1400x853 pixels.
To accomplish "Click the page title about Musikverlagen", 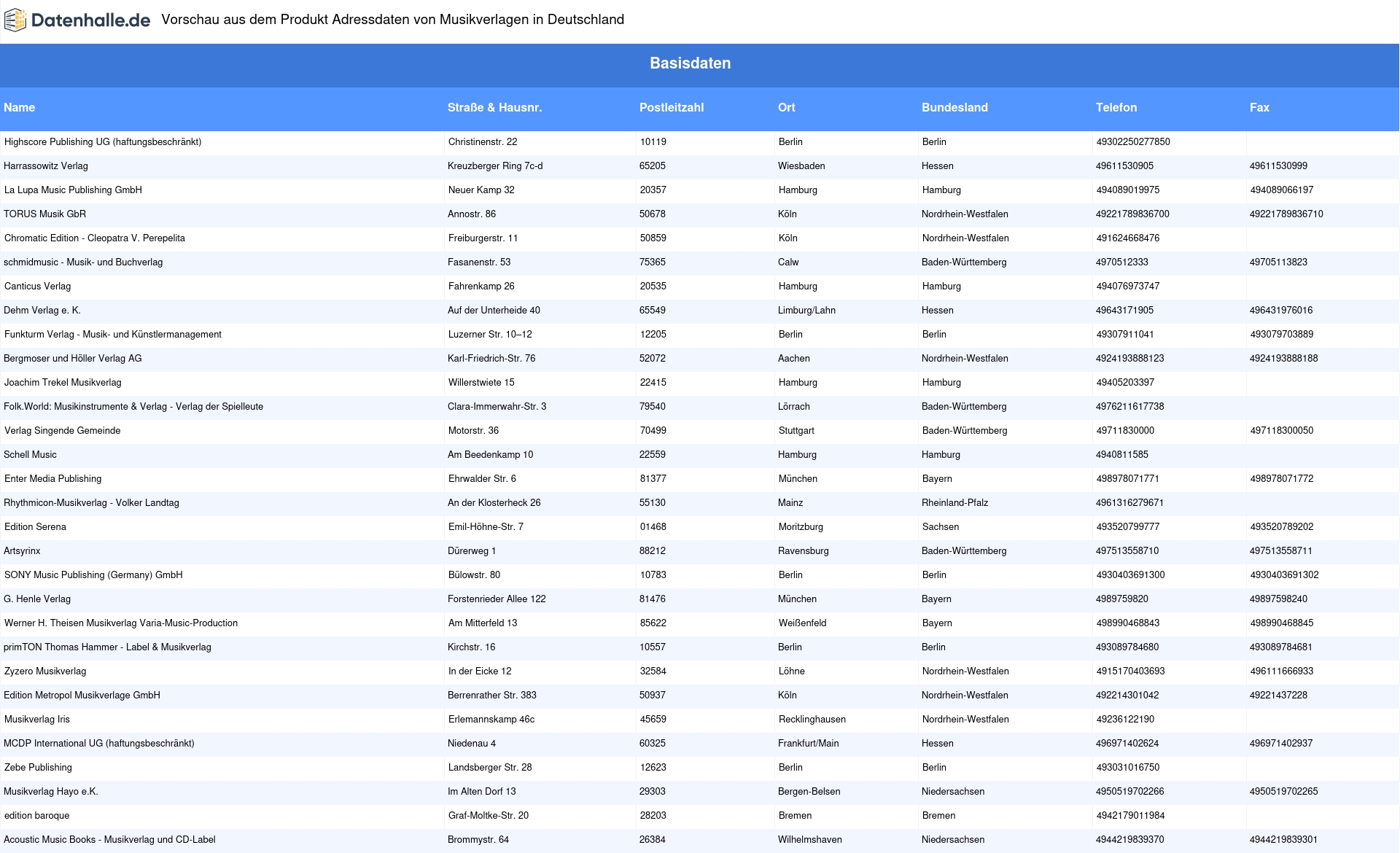I will tap(392, 20).
